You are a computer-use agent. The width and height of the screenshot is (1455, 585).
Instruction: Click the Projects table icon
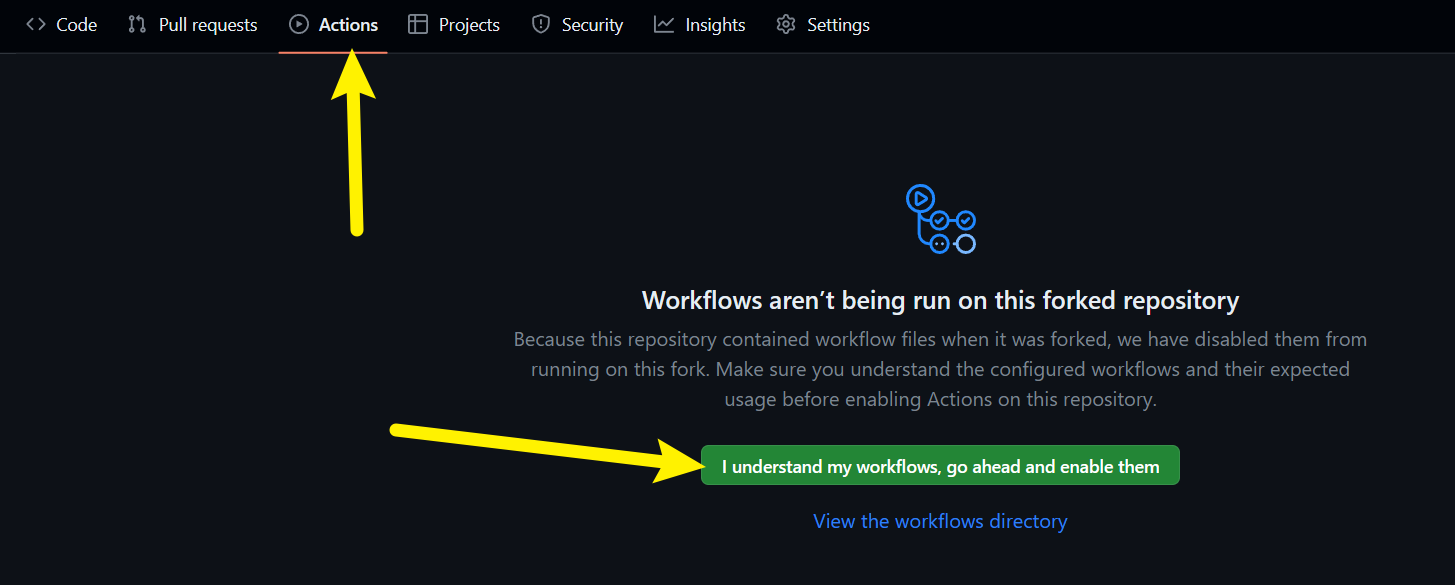pos(418,25)
